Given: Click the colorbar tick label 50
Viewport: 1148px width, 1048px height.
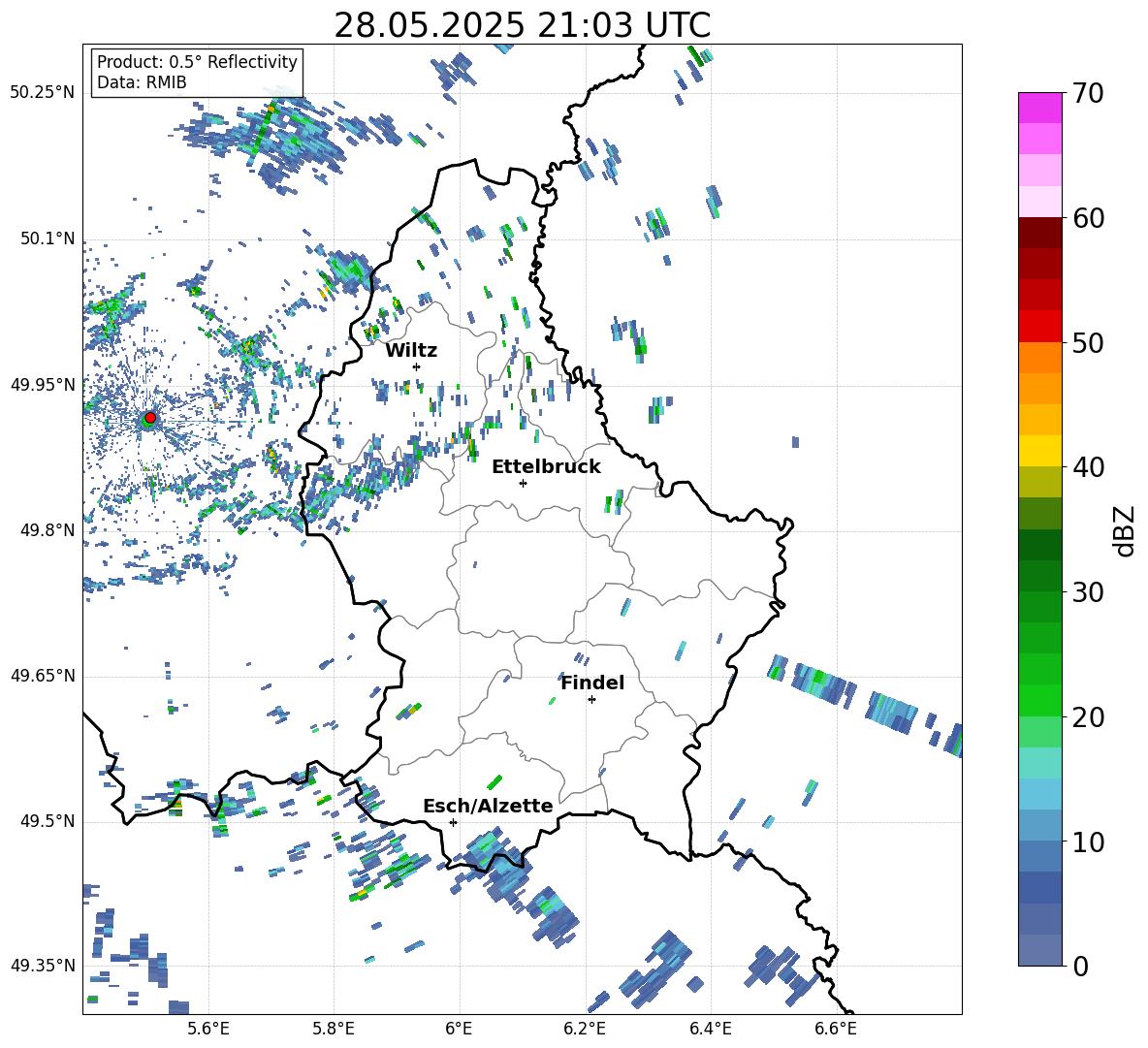Looking at the screenshot, I should click(x=1088, y=343).
